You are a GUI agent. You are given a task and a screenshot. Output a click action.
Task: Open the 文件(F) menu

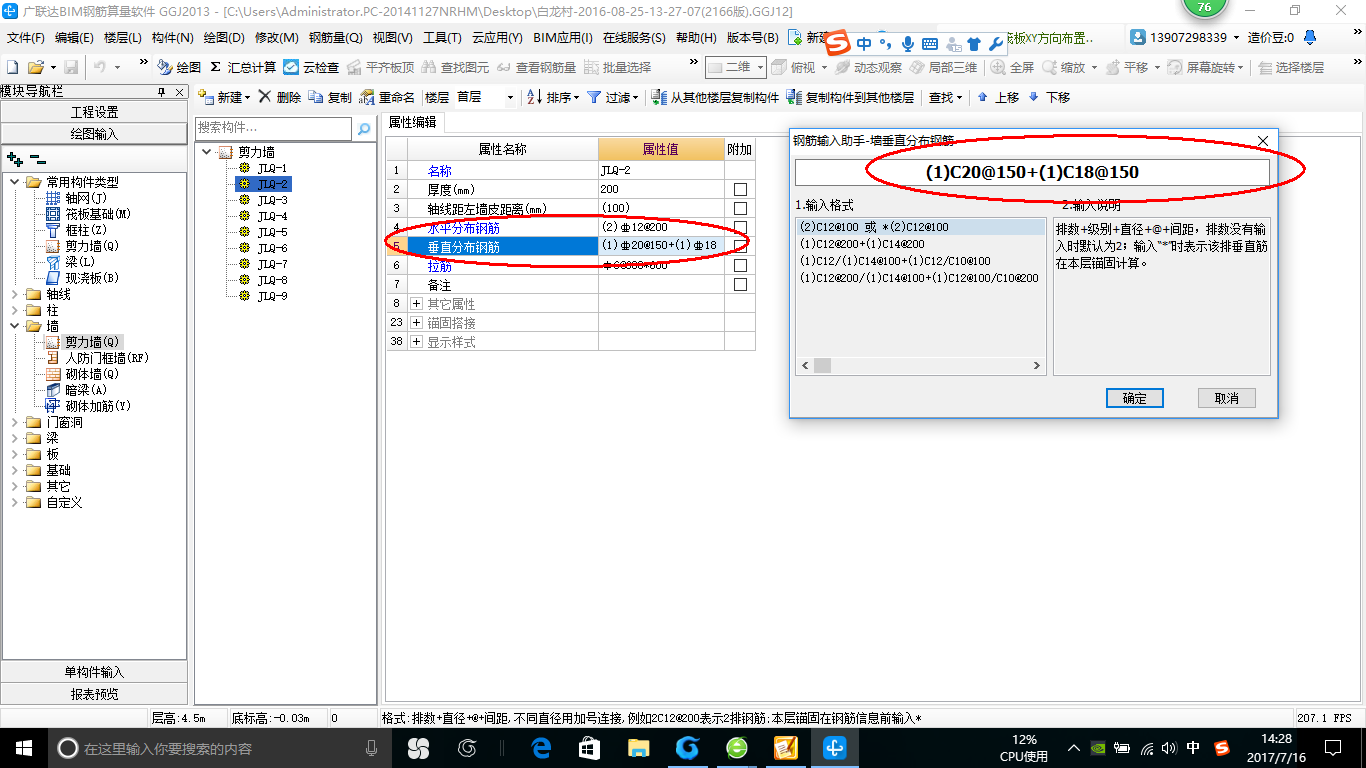(x=26, y=37)
